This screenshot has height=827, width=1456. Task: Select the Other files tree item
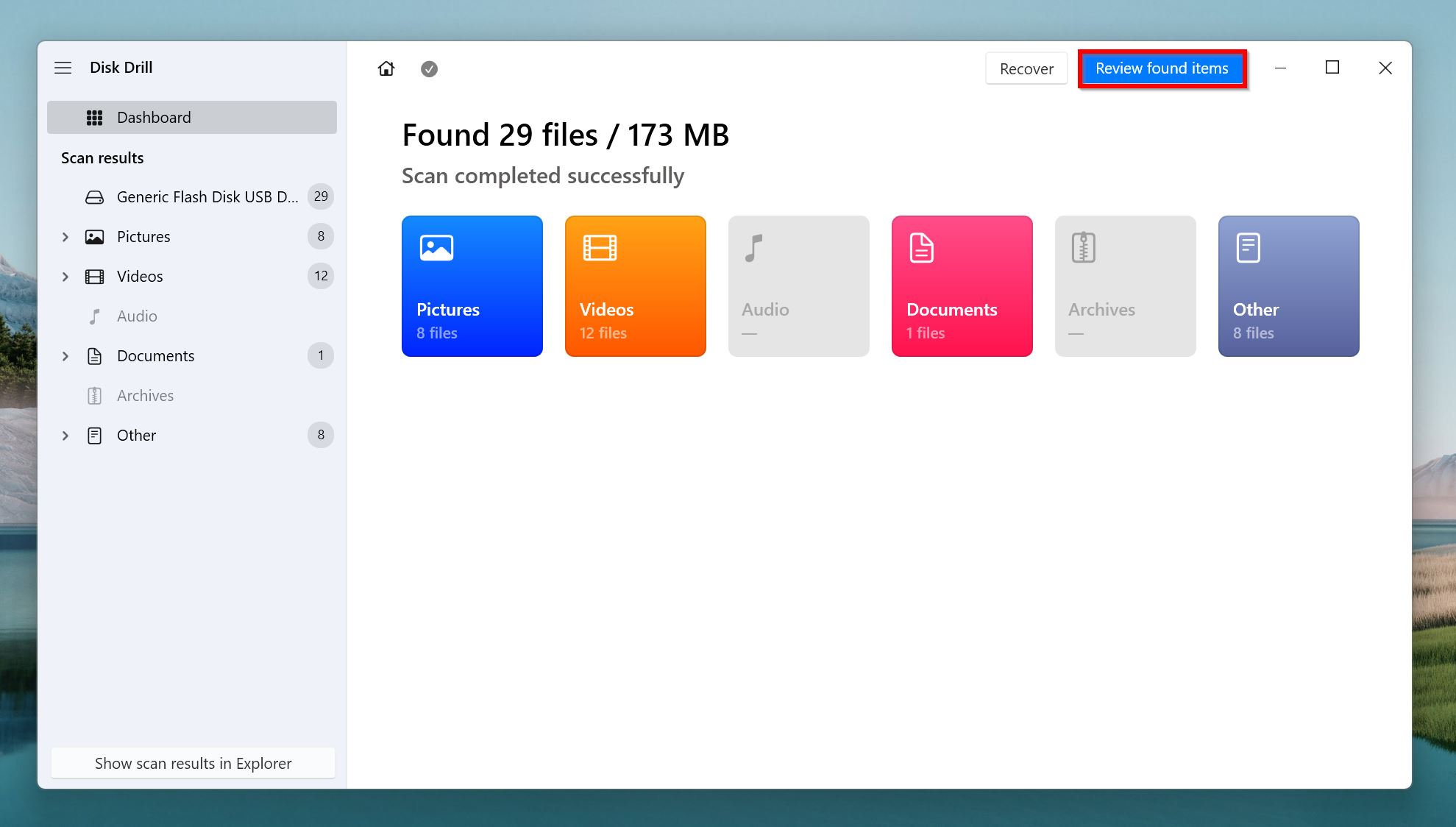click(x=136, y=434)
